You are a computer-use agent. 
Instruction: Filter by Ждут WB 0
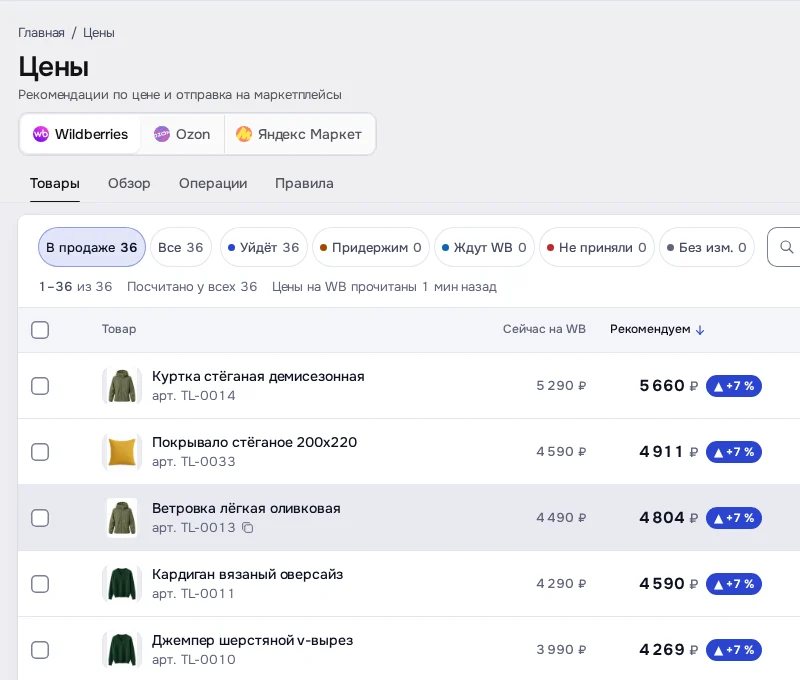(484, 247)
